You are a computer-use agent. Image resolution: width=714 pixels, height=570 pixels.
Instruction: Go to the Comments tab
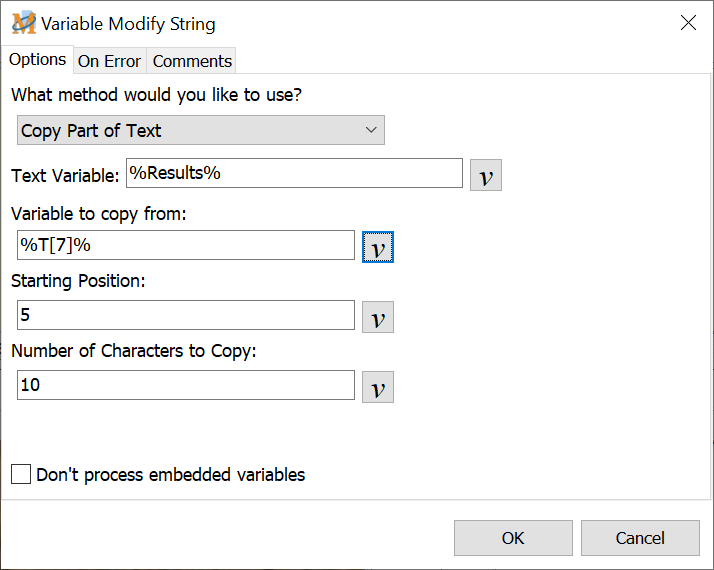(x=192, y=61)
